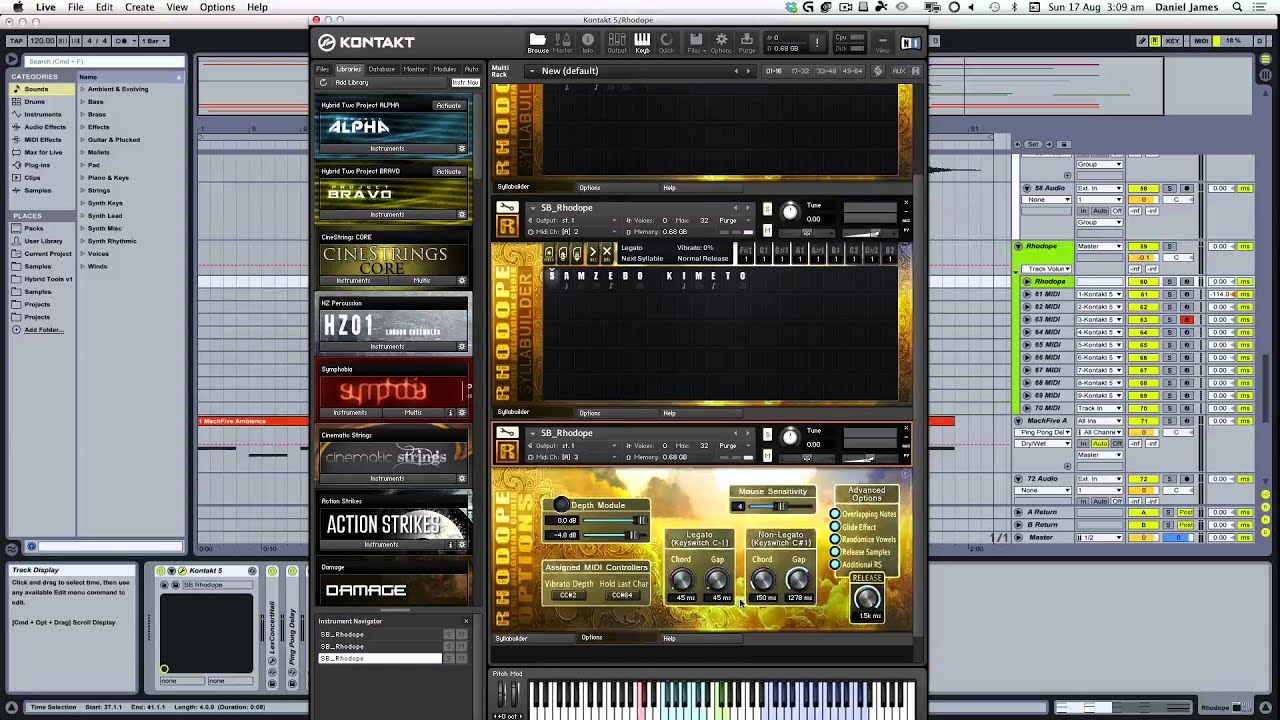Show the Output mixer section
Screen dimensions: 1280x720
(x=617, y=43)
